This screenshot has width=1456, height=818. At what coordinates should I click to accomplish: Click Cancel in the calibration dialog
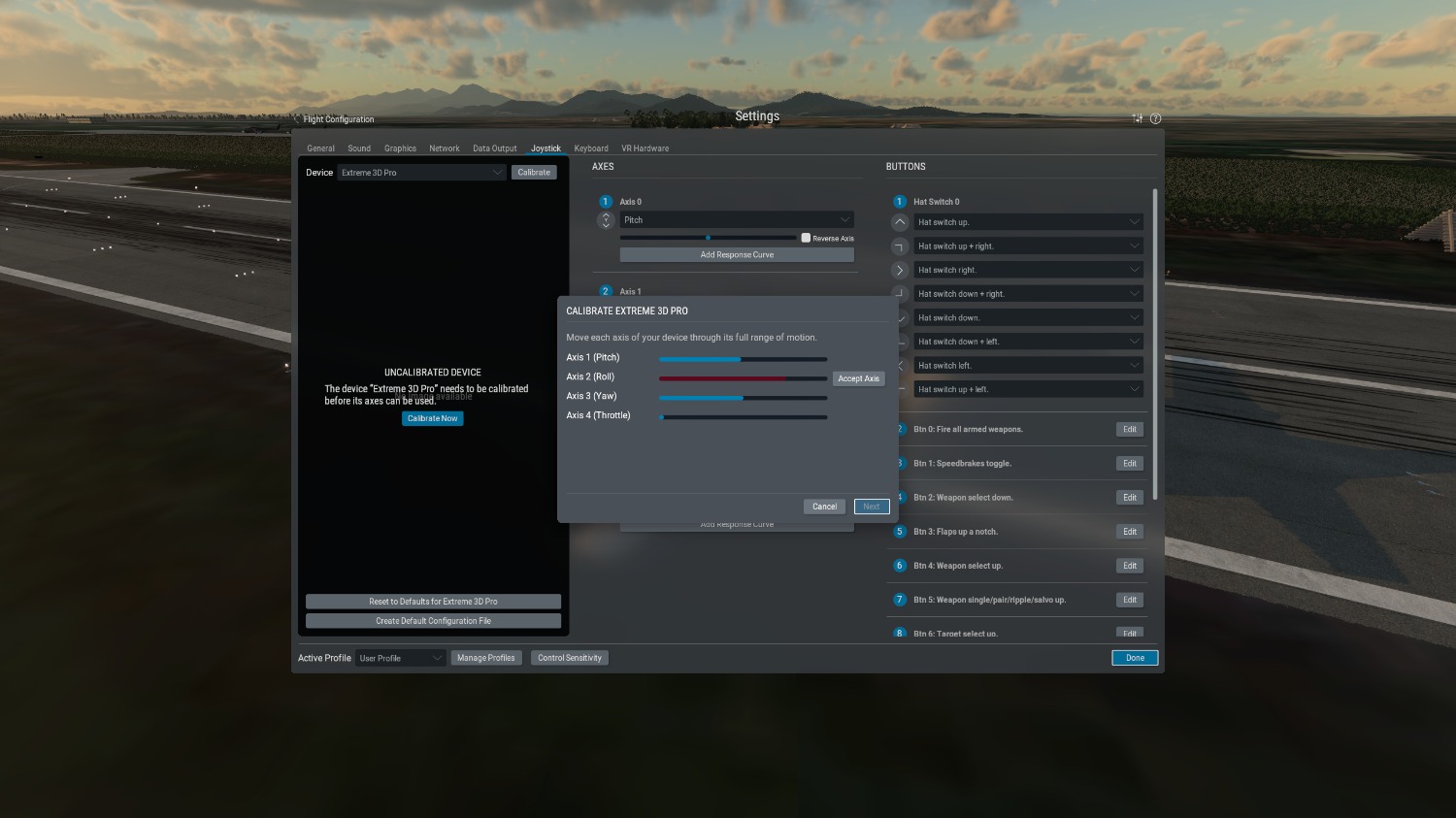824,507
